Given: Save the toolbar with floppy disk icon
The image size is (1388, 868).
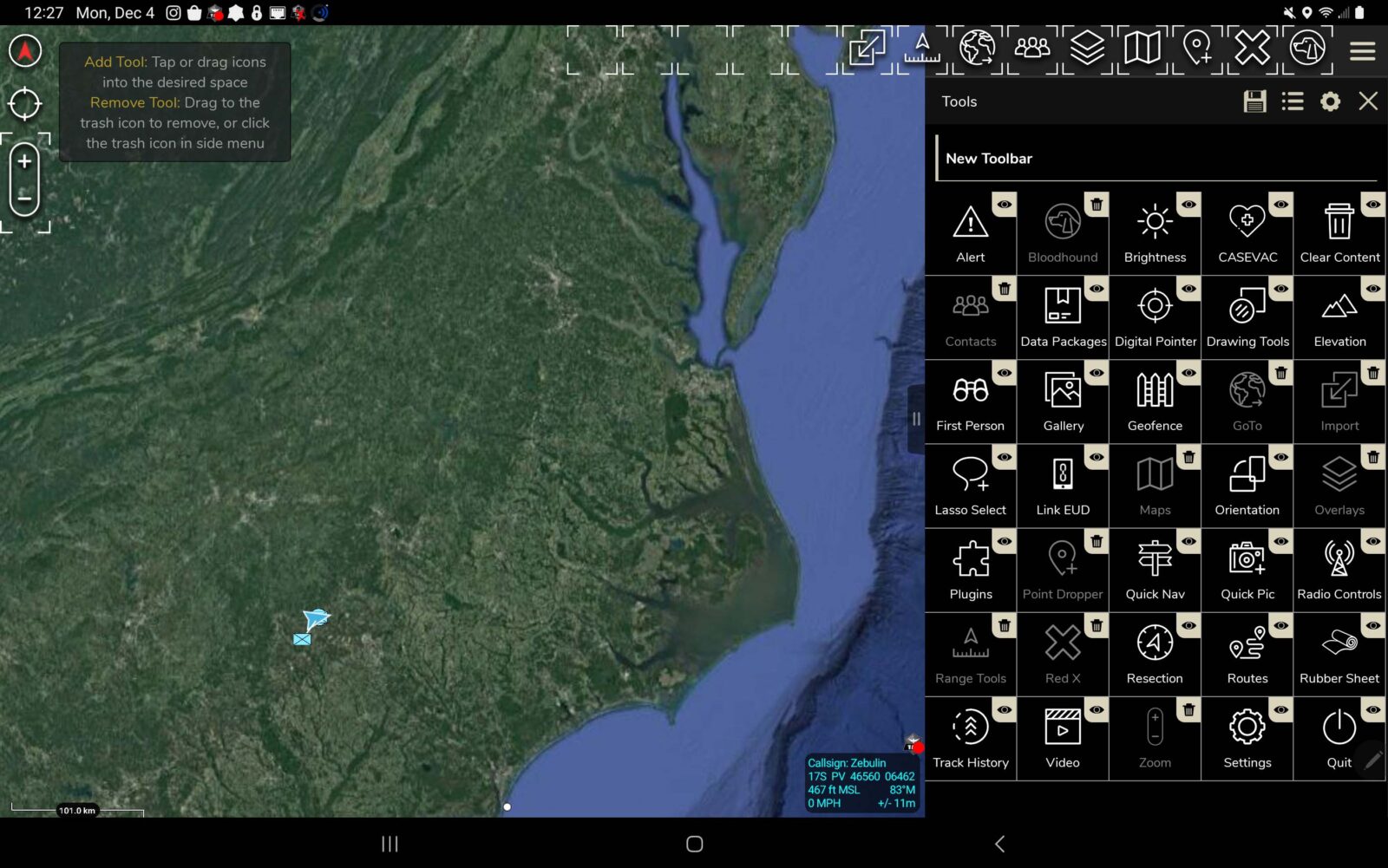Looking at the screenshot, I should 1254,101.
